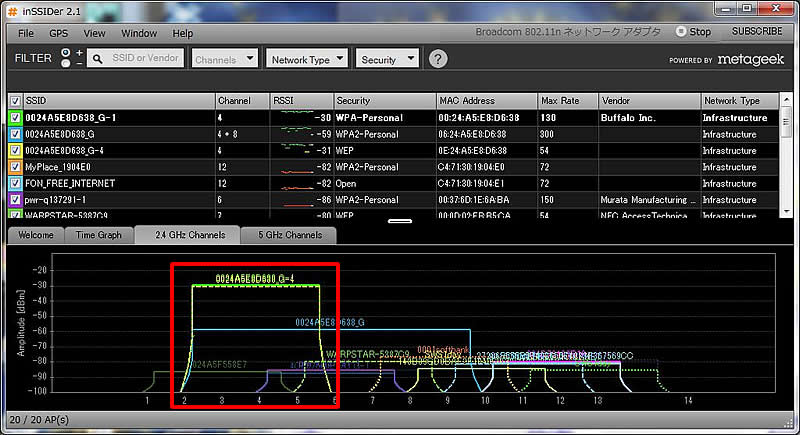Open the Channels filter dropdown
Screen dimensions: 800x435
[224, 59]
